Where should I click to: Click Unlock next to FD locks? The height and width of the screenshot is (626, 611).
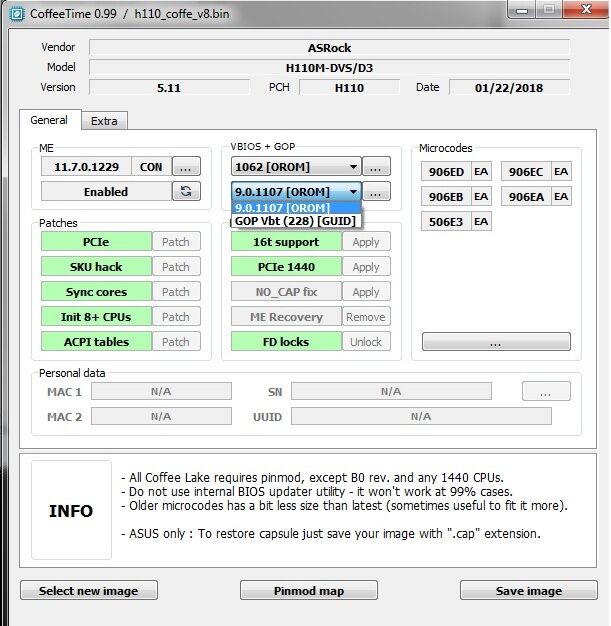coord(366,342)
